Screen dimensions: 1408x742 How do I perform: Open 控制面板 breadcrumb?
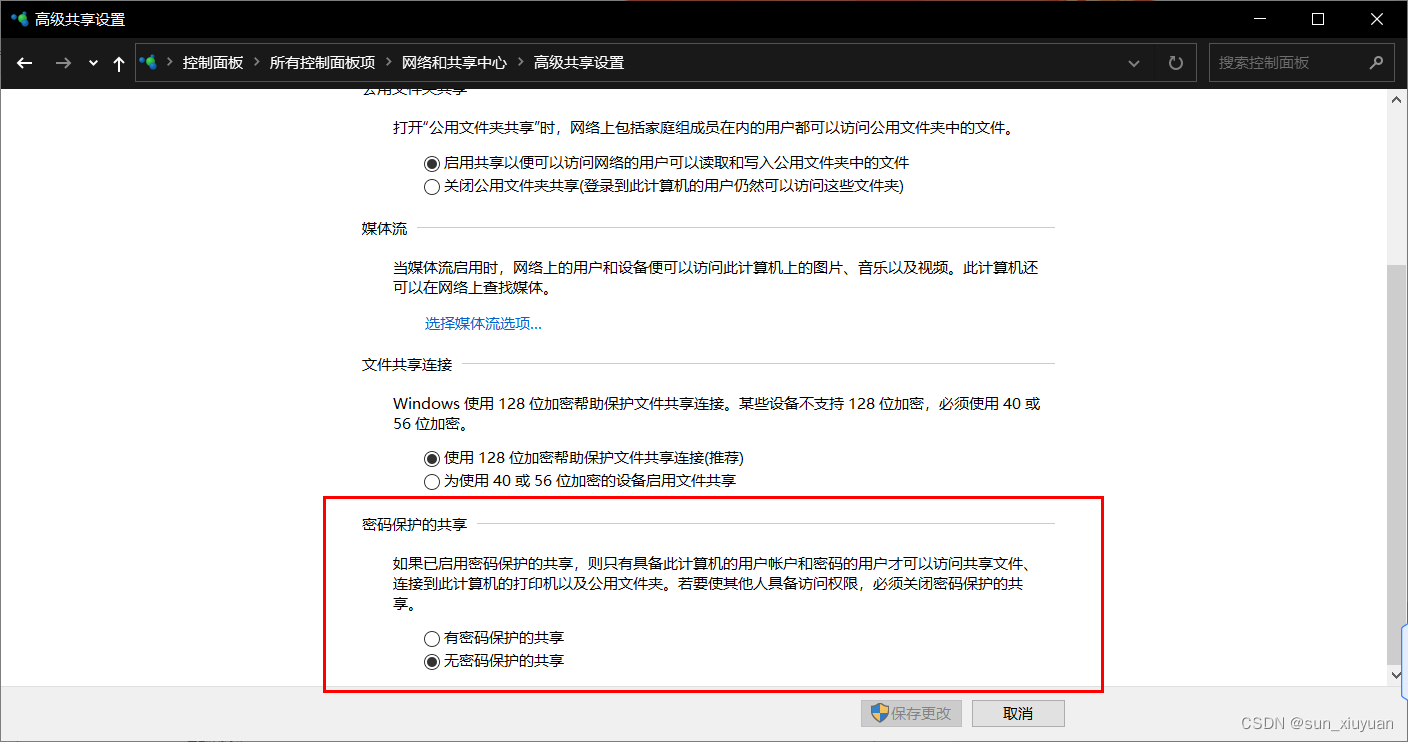[213, 62]
